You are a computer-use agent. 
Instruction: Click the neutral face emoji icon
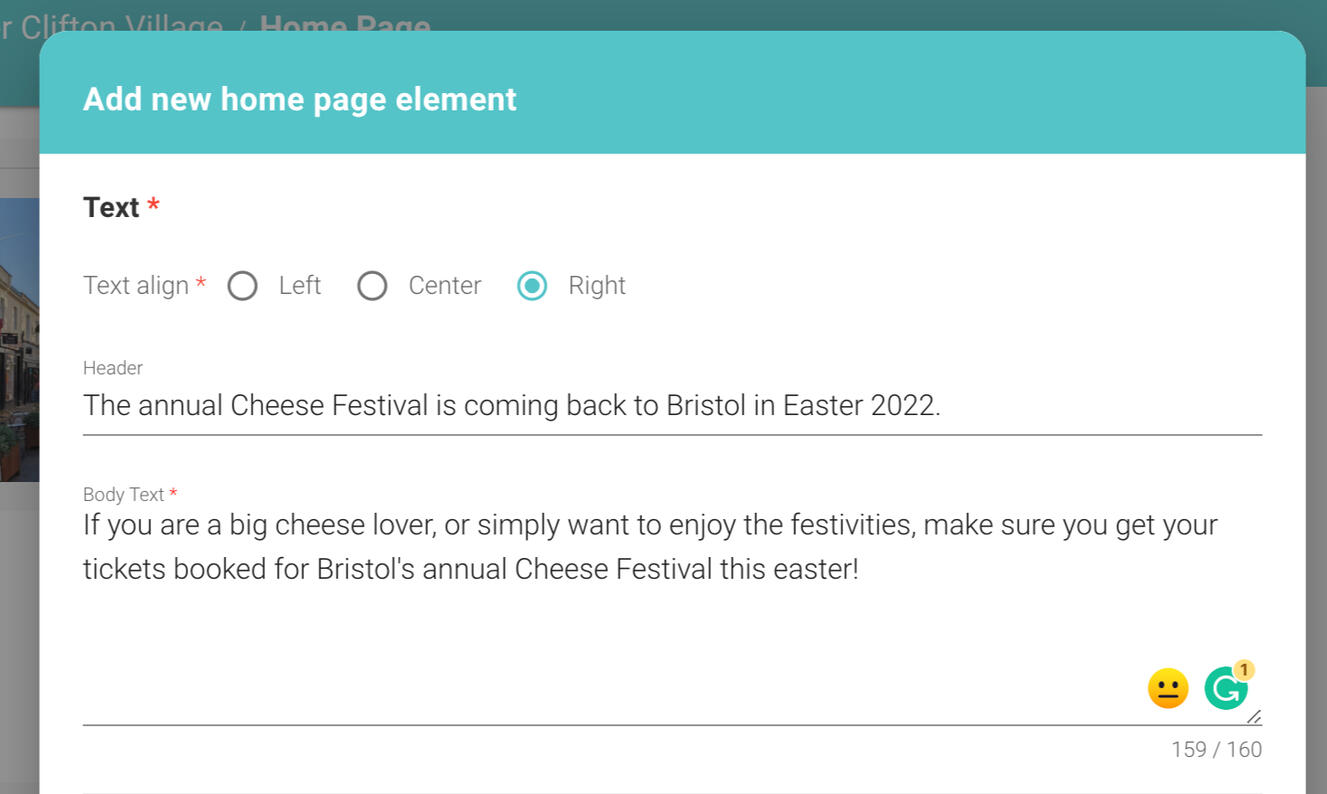[1167, 689]
